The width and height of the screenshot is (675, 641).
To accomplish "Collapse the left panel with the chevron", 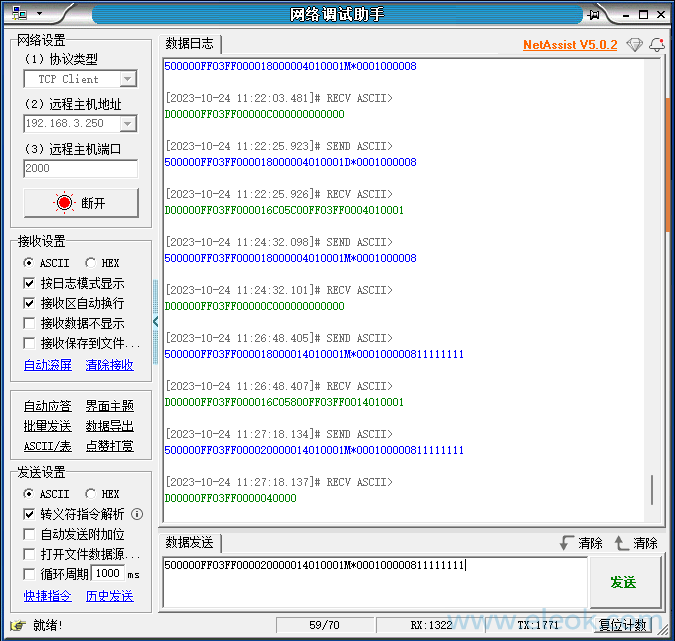I will 155,321.
